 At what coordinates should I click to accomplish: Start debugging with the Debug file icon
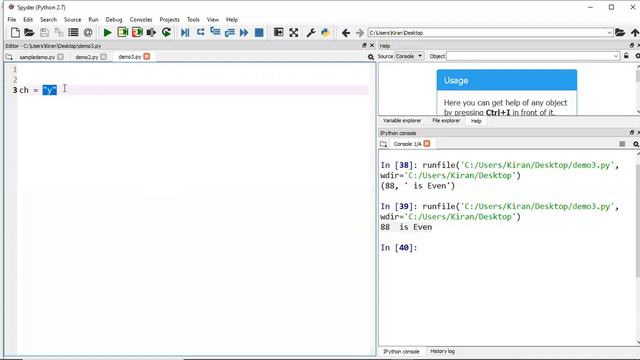click(185, 33)
